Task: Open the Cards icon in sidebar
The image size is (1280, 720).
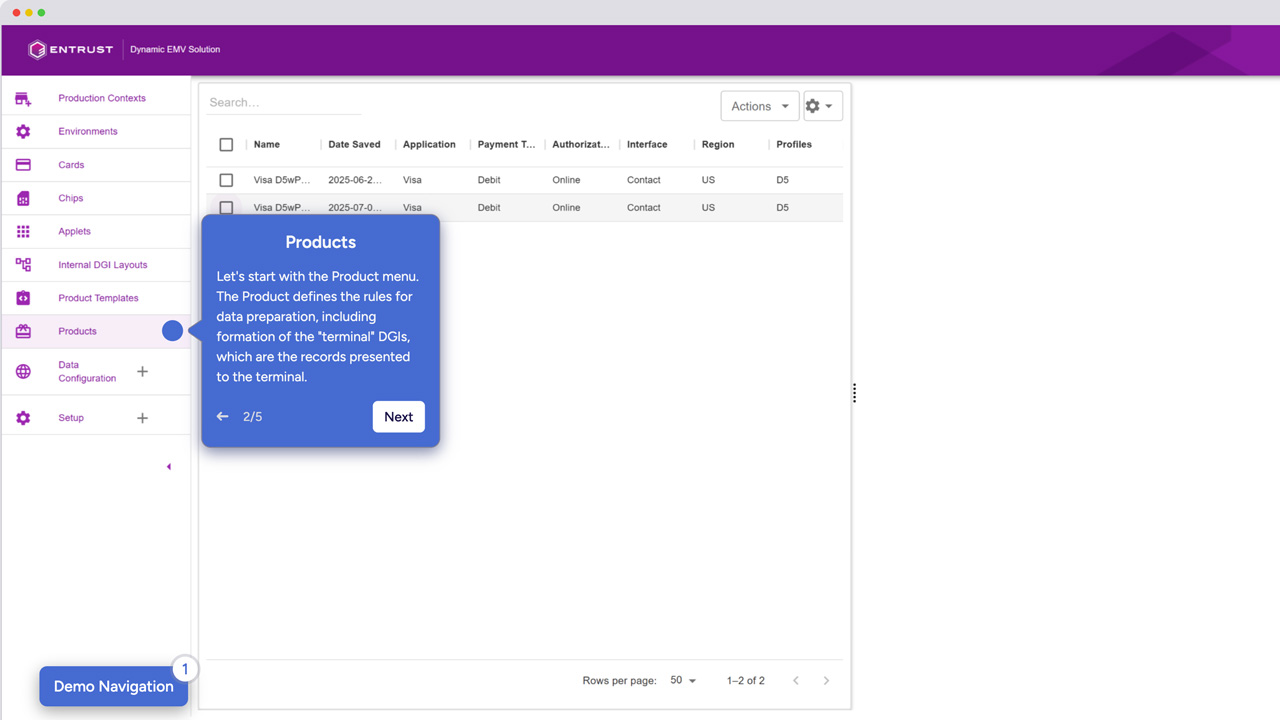Action: [23, 165]
